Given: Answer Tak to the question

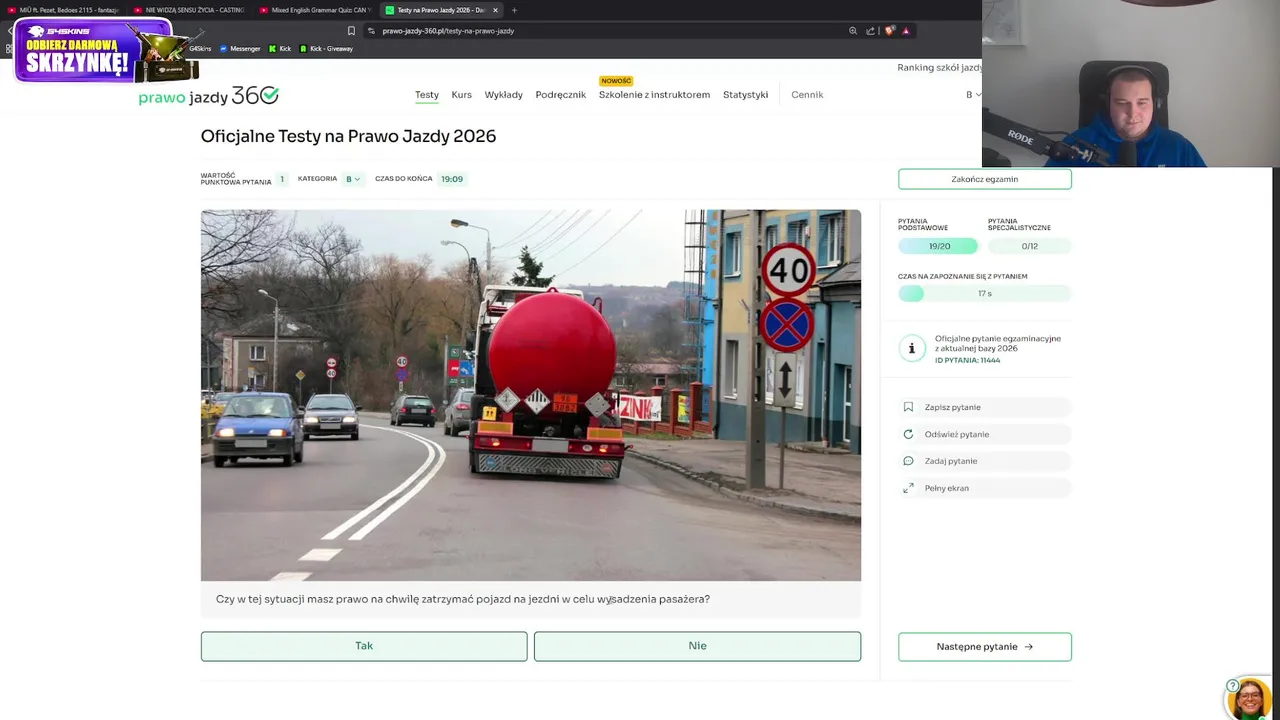Looking at the screenshot, I should point(364,646).
